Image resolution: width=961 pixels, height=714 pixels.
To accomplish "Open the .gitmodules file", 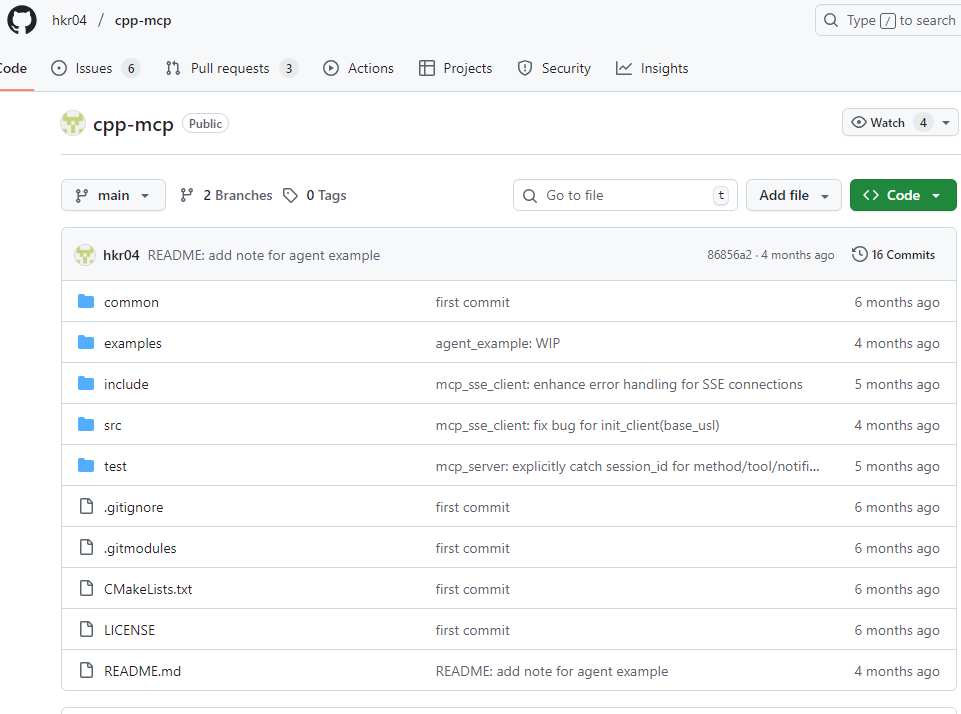I will [140, 549].
